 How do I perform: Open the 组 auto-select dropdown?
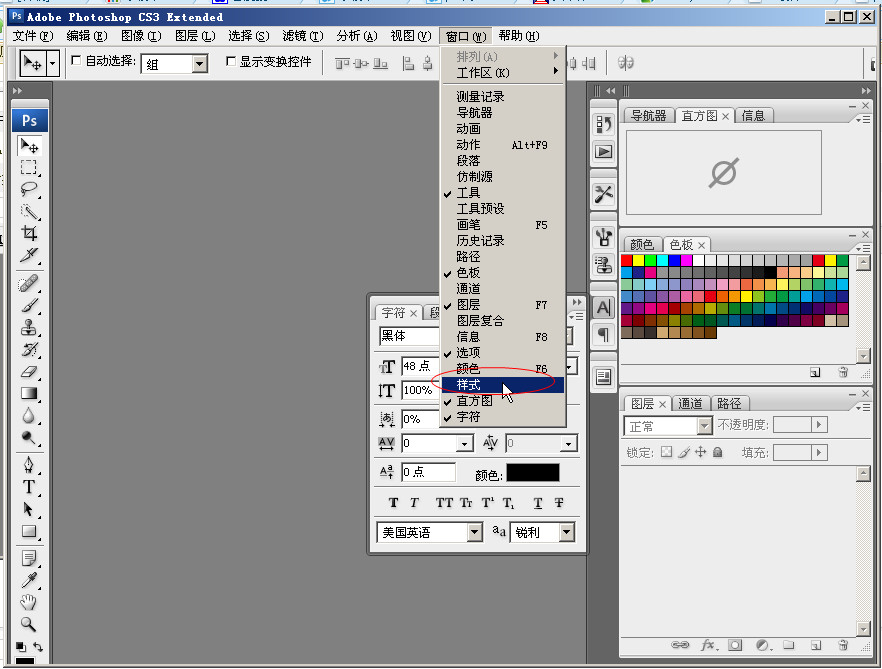(x=199, y=64)
